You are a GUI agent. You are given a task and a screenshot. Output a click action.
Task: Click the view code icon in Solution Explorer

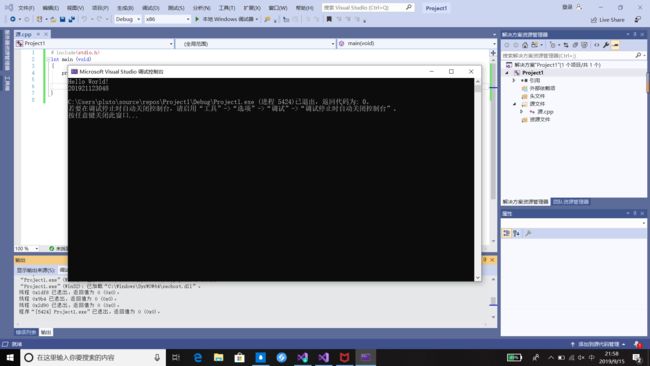pos(596,45)
